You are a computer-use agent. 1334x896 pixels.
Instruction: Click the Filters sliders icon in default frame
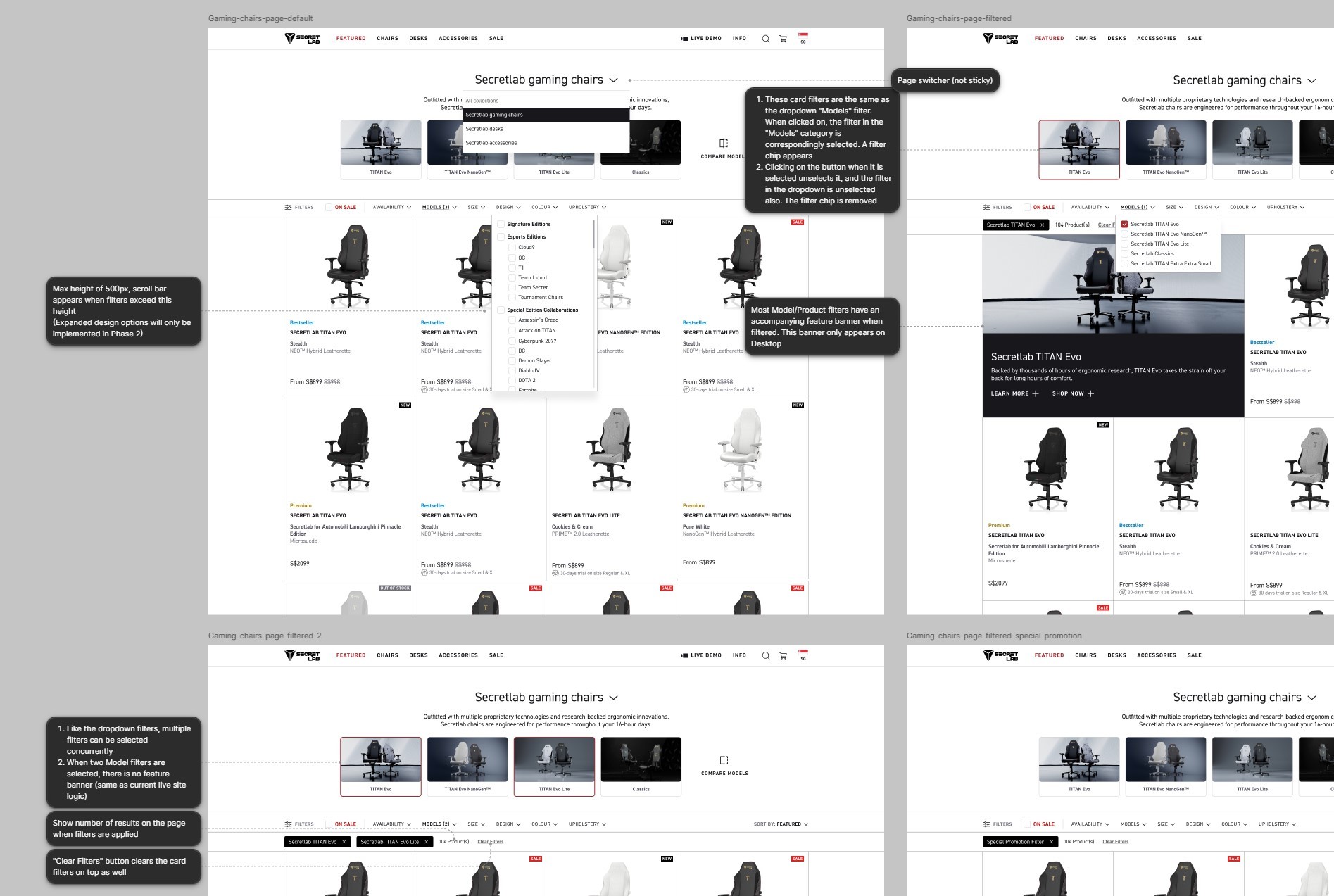tap(288, 208)
